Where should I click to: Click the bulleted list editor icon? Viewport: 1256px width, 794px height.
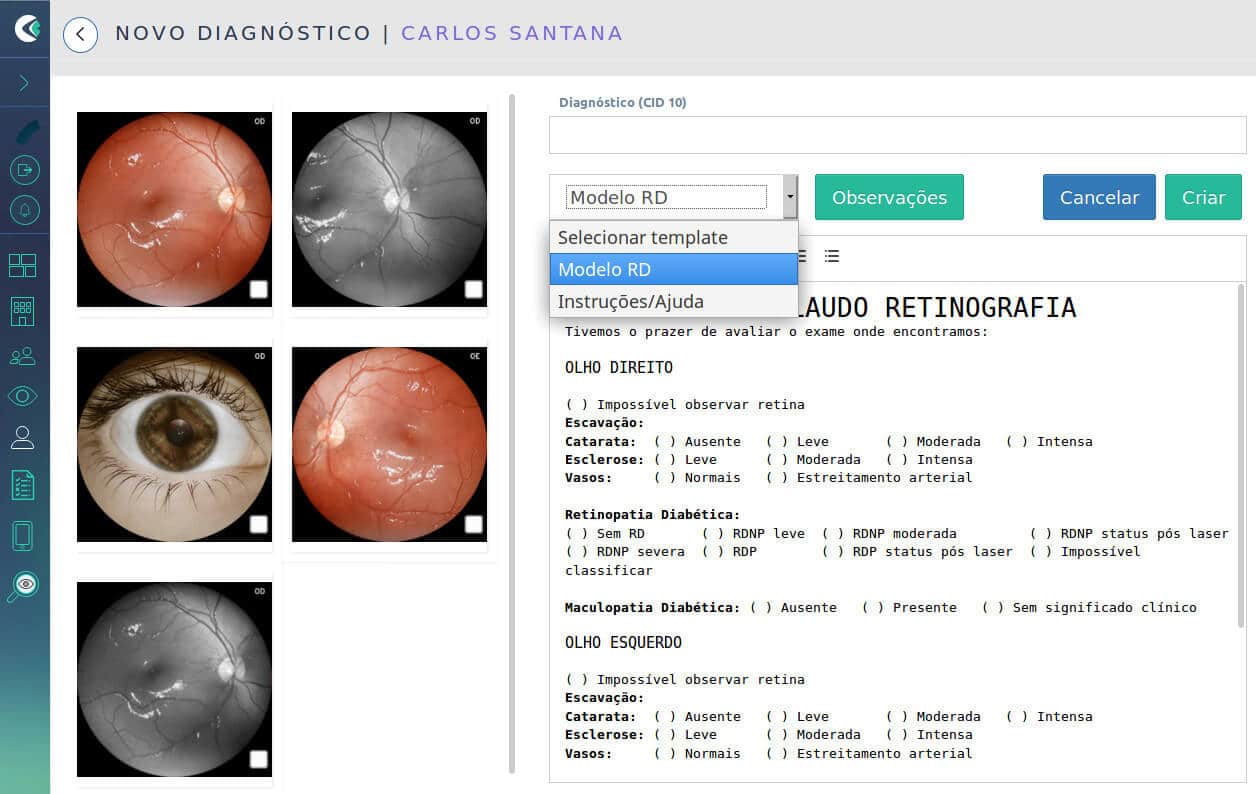[x=832, y=256]
